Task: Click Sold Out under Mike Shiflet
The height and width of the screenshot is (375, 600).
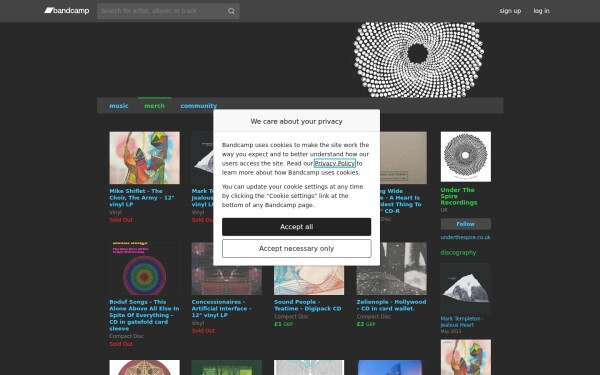Action: 121,220
